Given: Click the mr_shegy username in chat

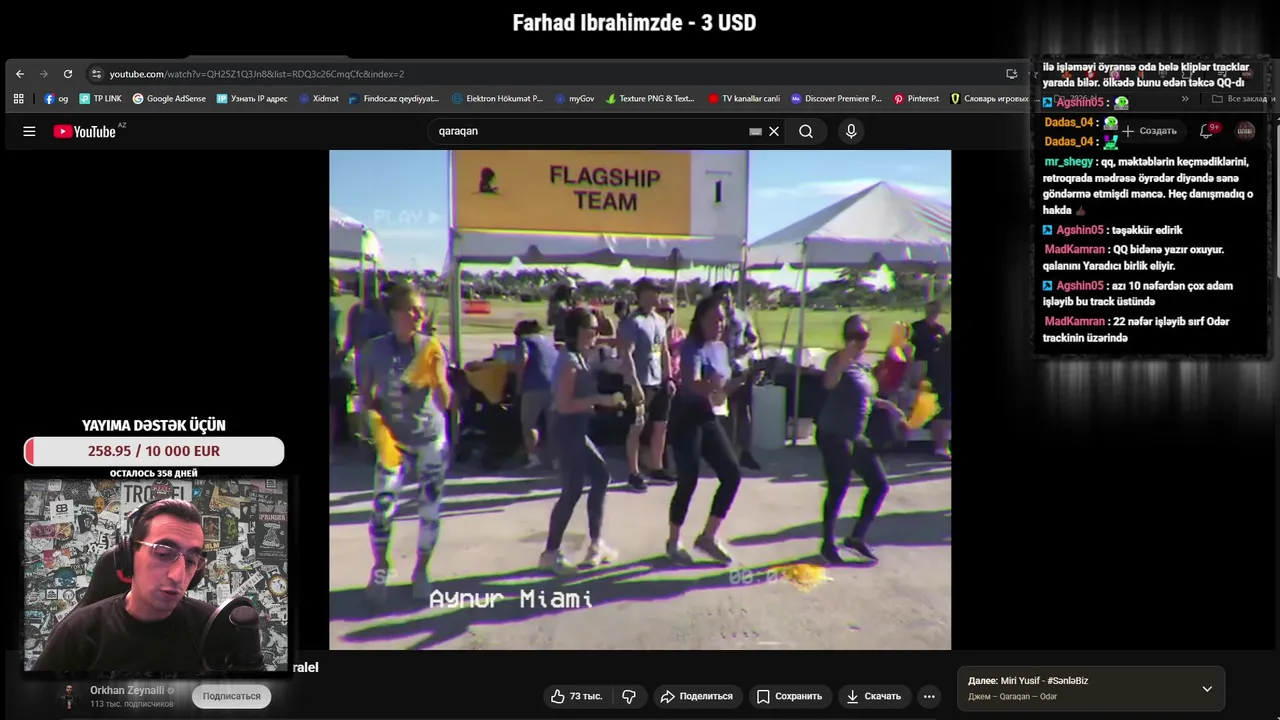Looking at the screenshot, I should [1069, 162].
